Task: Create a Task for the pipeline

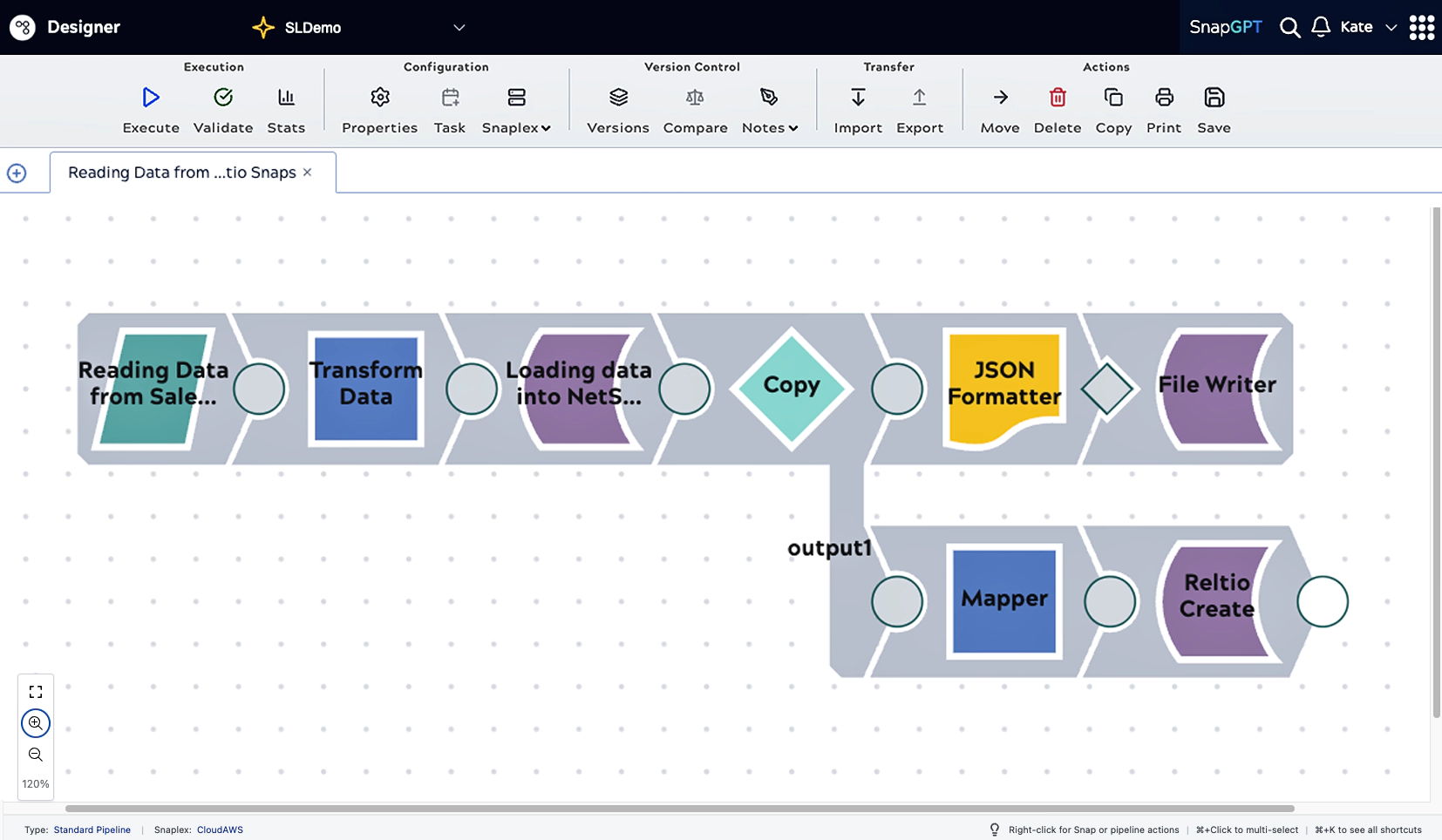Action: tap(450, 97)
